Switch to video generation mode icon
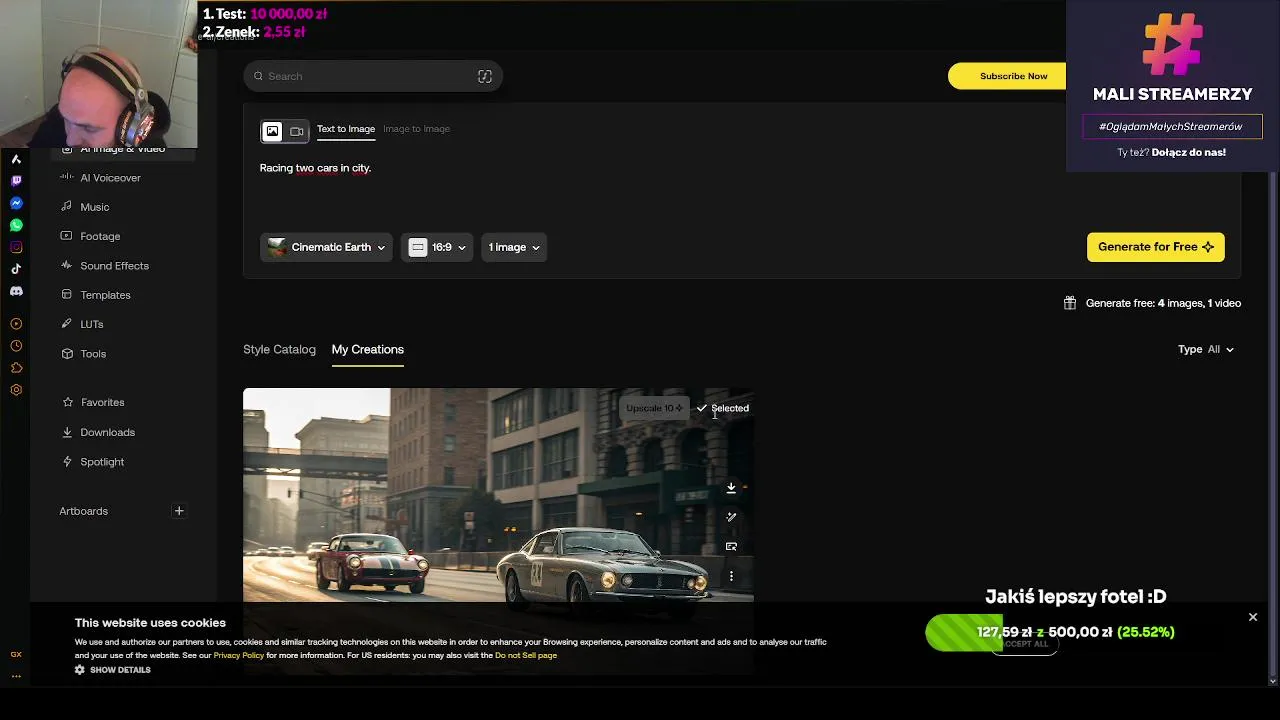Image resolution: width=1280 pixels, height=720 pixels. point(297,131)
